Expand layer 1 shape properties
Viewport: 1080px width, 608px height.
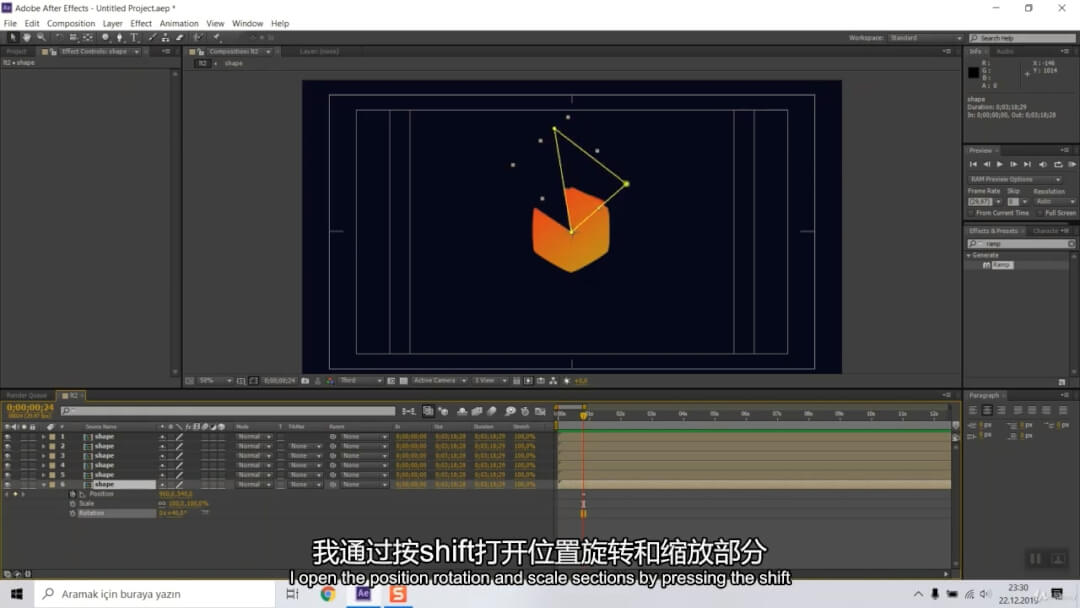(43, 437)
